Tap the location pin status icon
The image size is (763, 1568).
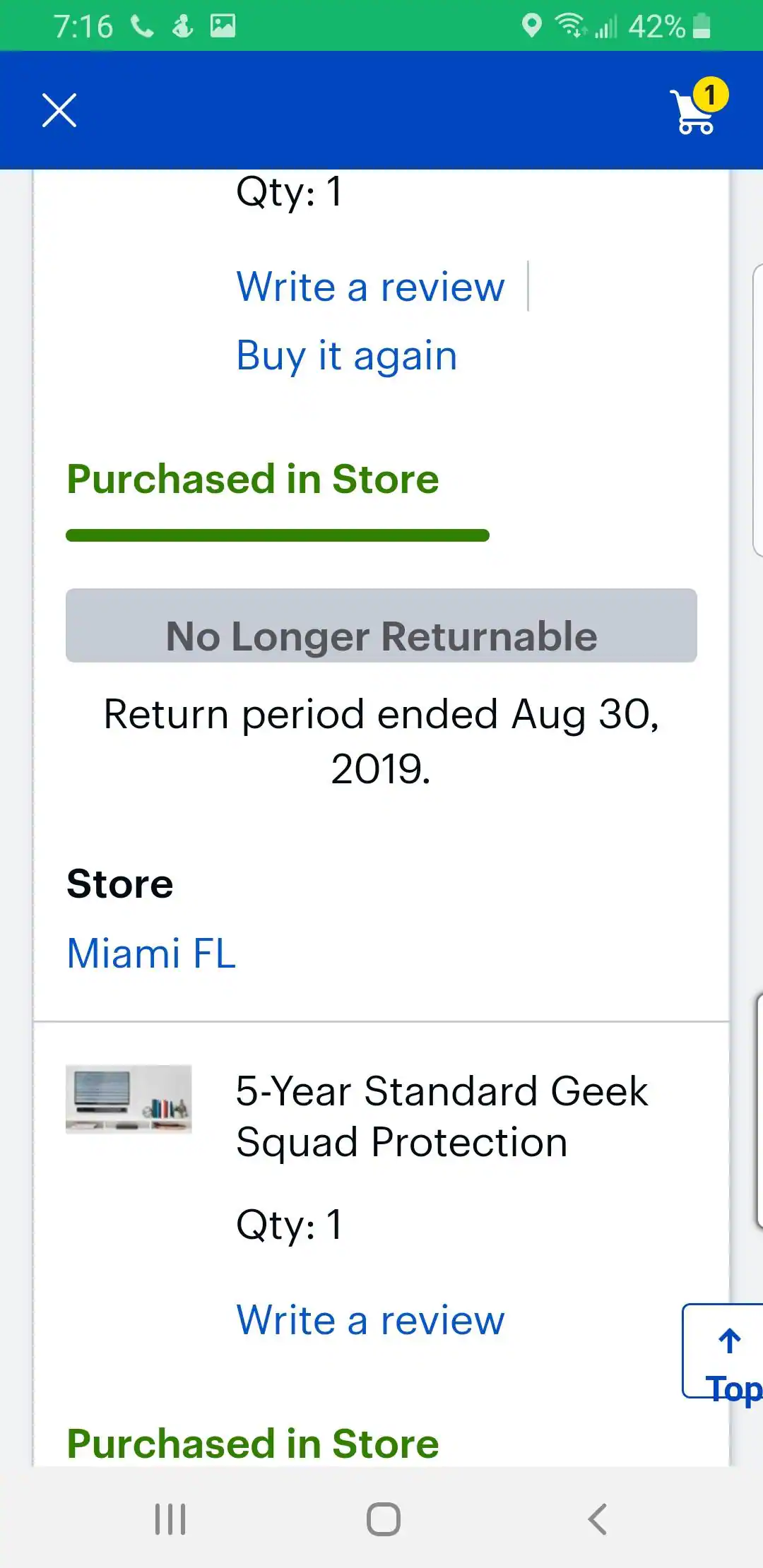[x=531, y=25]
